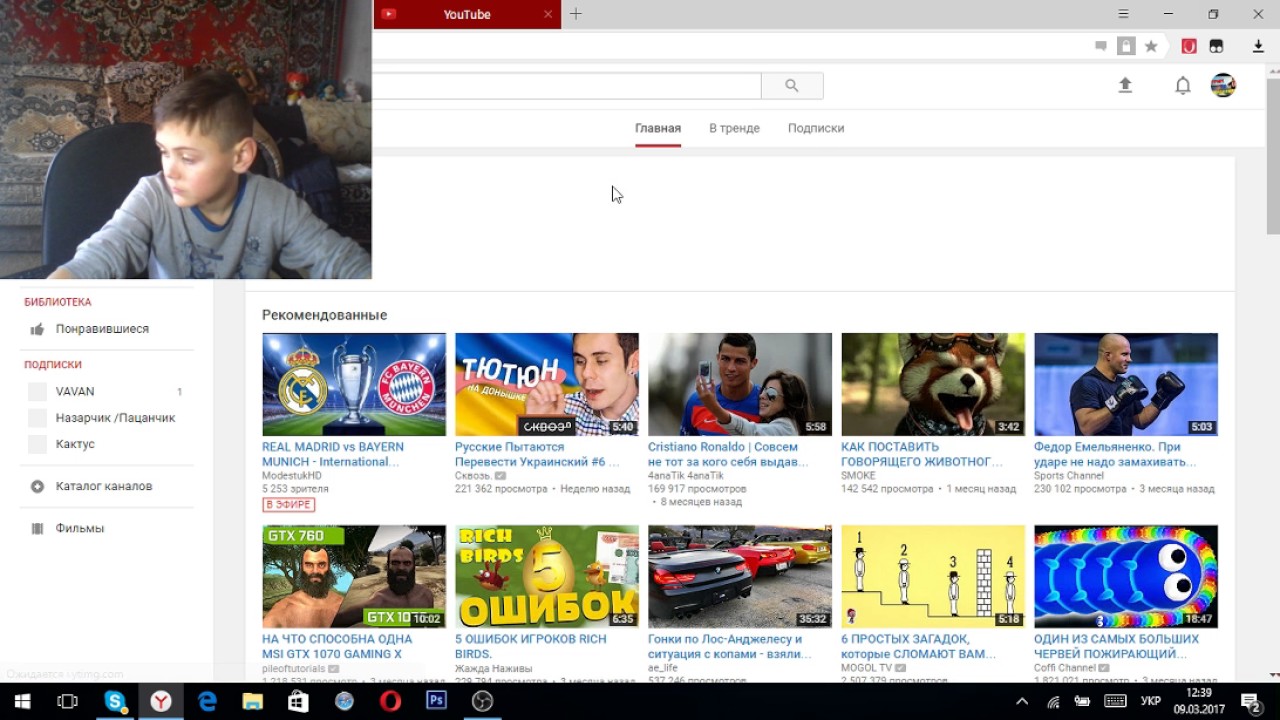Click the speech bubble icon in the address bar

[x=1101, y=46]
